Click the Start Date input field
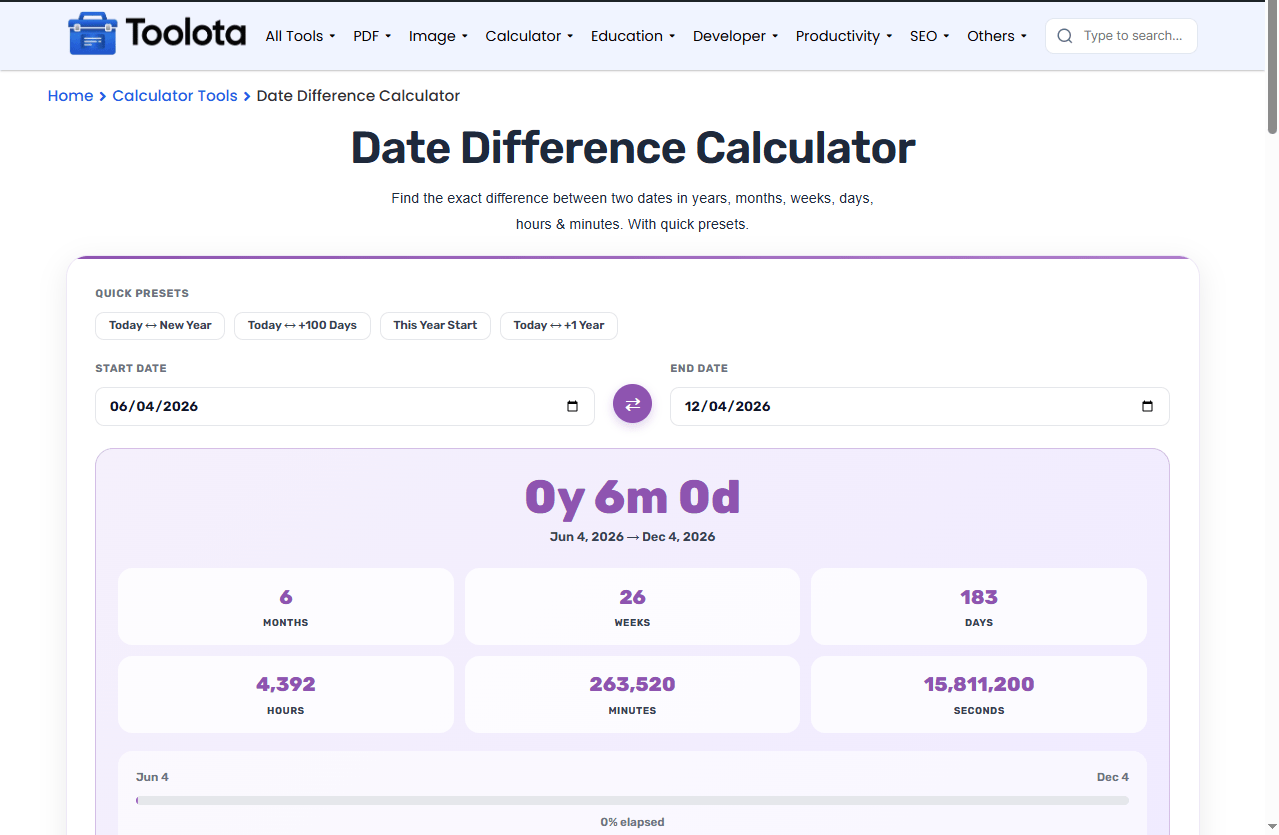 click(x=344, y=406)
